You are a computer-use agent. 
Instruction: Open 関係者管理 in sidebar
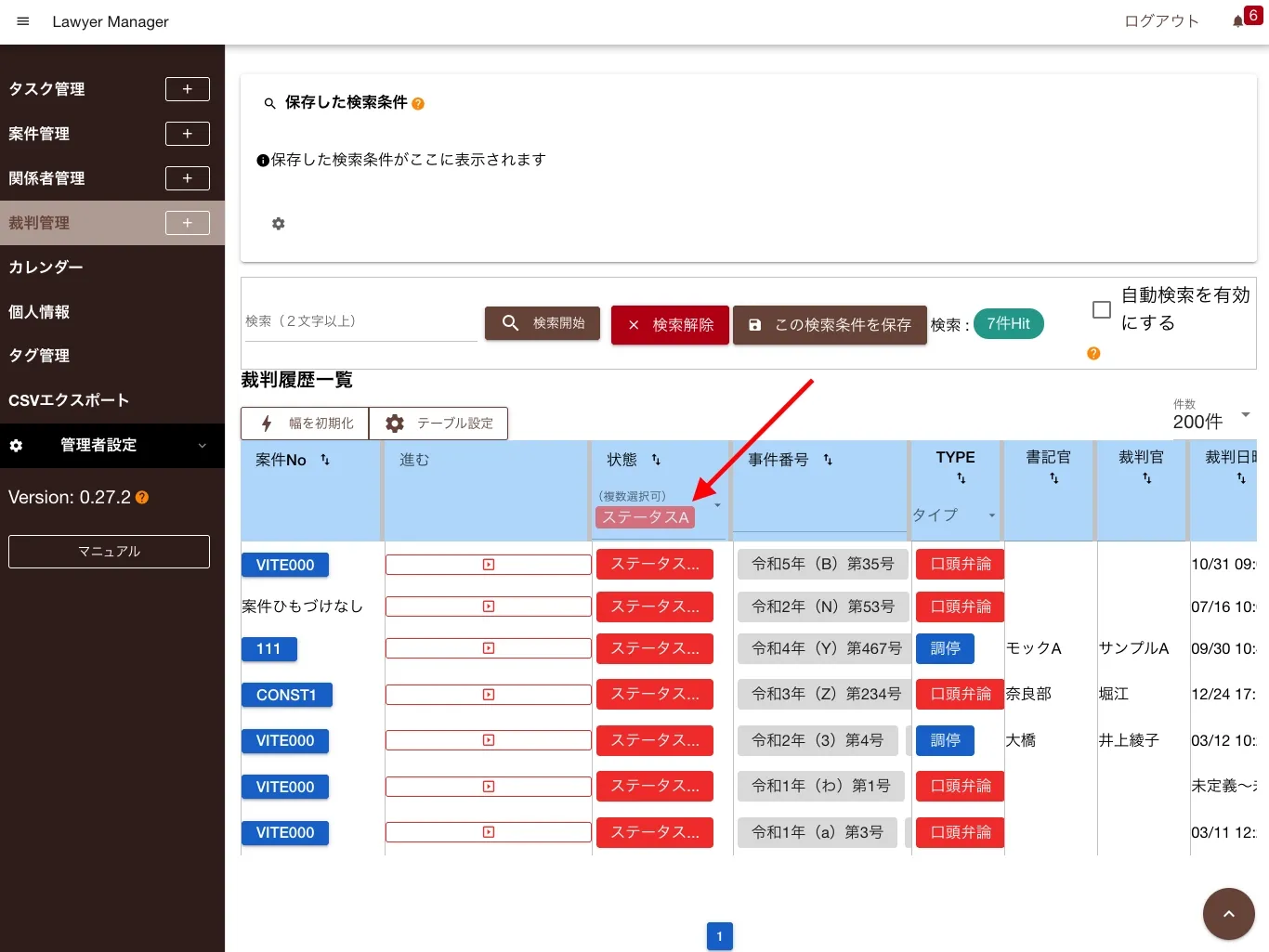coord(46,178)
